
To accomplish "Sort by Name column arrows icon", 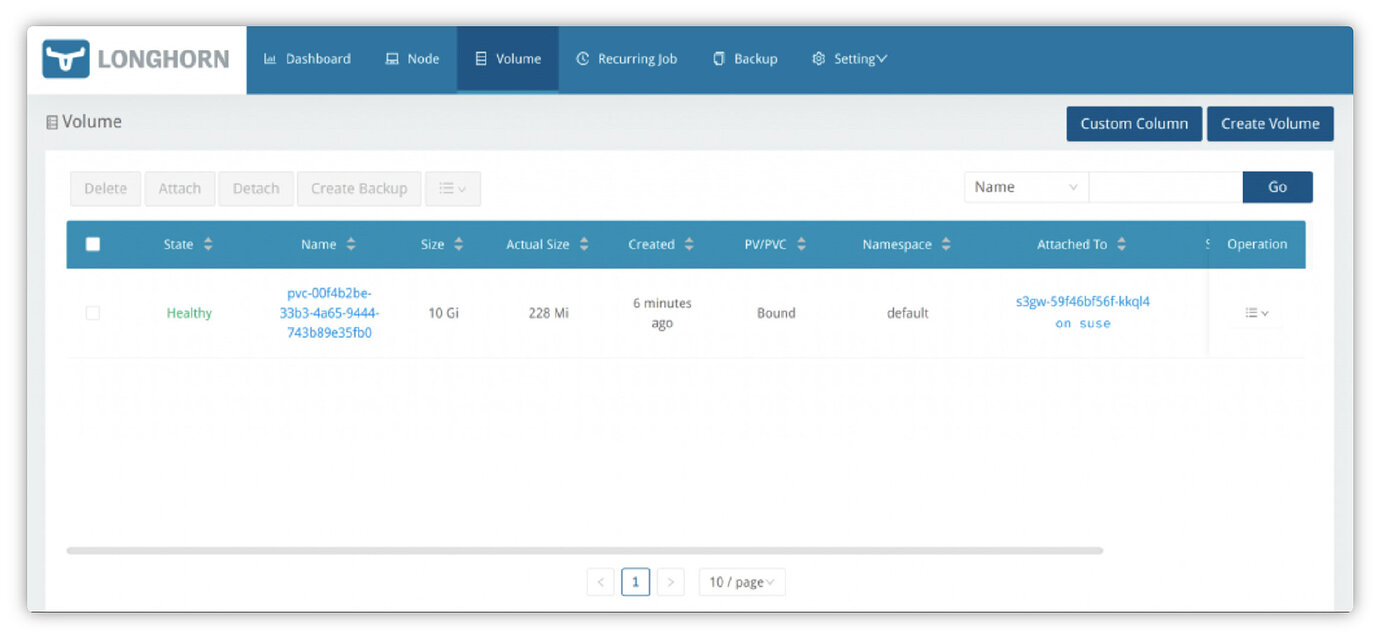I will (351, 244).
